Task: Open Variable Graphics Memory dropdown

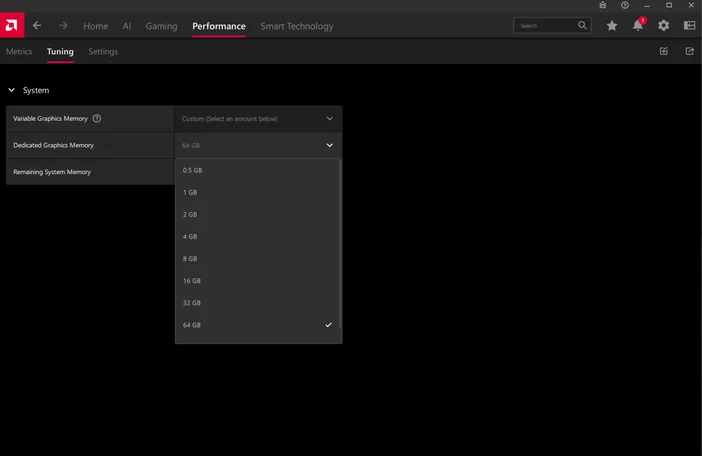Action: (x=257, y=118)
